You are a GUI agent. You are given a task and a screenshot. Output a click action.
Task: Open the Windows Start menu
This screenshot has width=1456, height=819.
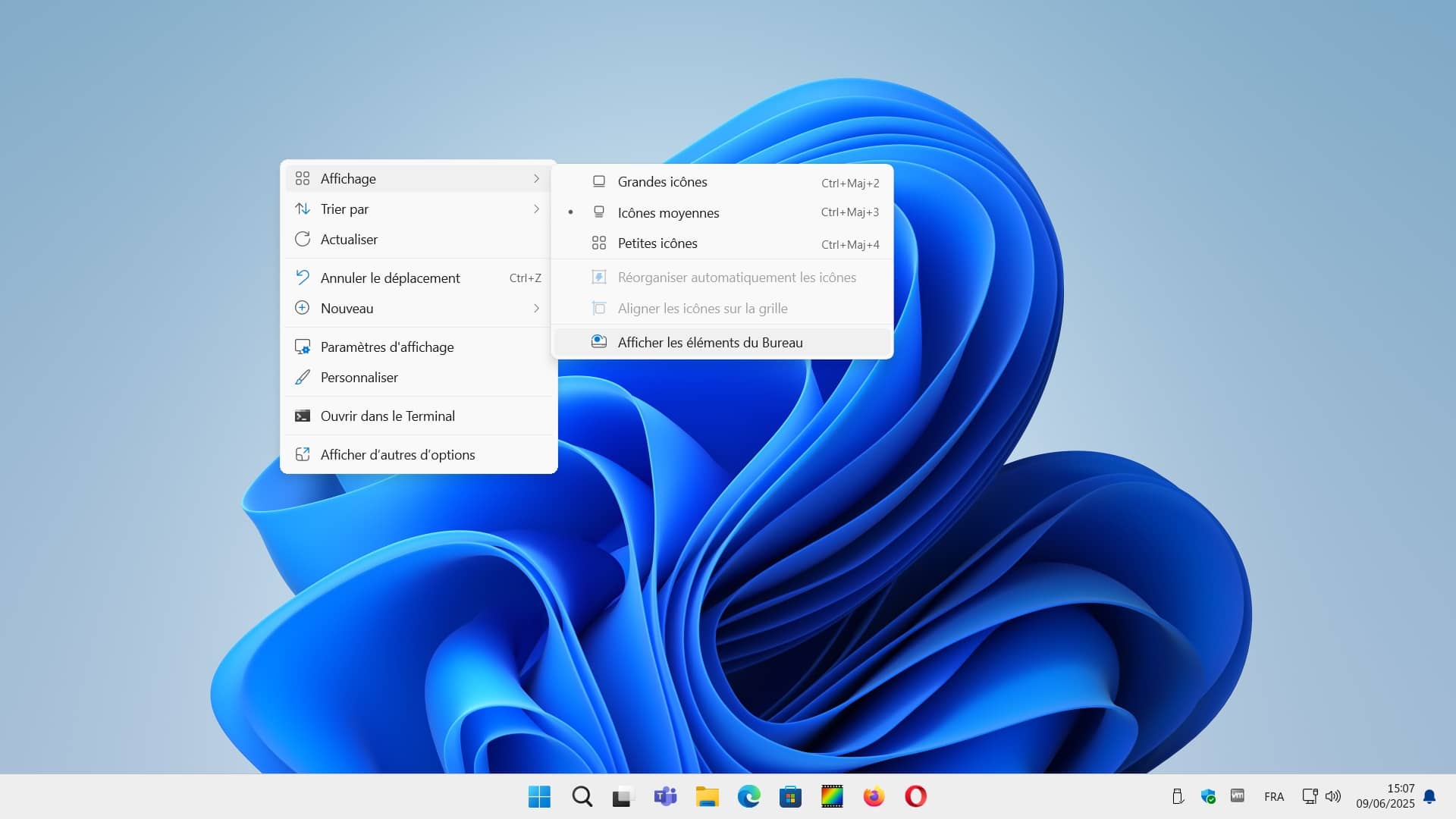(539, 796)
